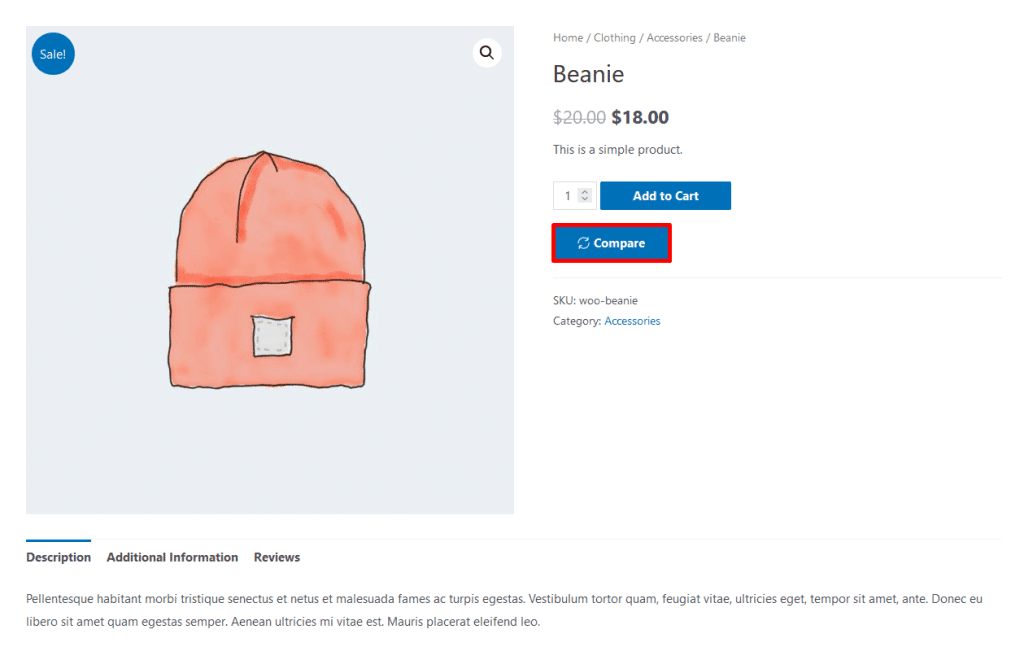Show the Reviews tab
Image resolution: width=1024 pixels, height=660 pixels.
[x=277, y=557]
